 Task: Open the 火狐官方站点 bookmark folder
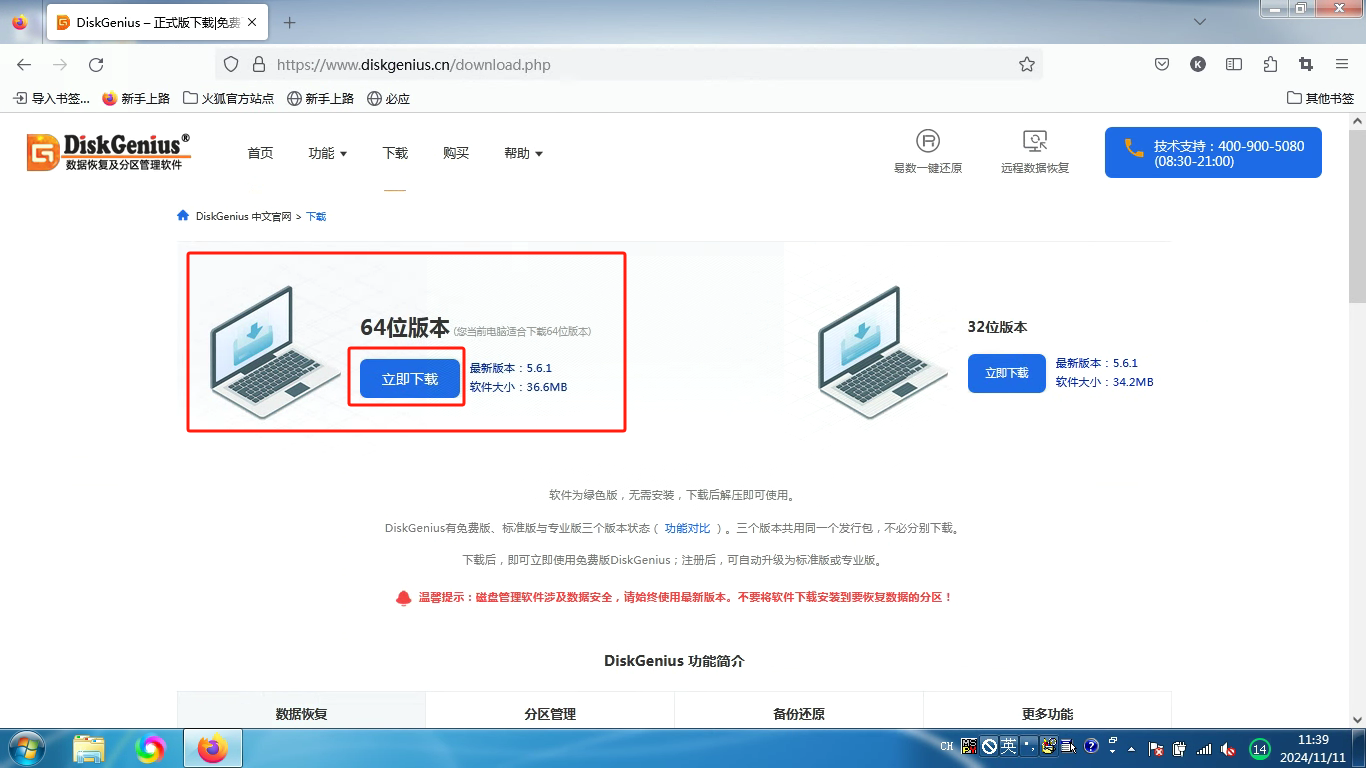(228, 98)
